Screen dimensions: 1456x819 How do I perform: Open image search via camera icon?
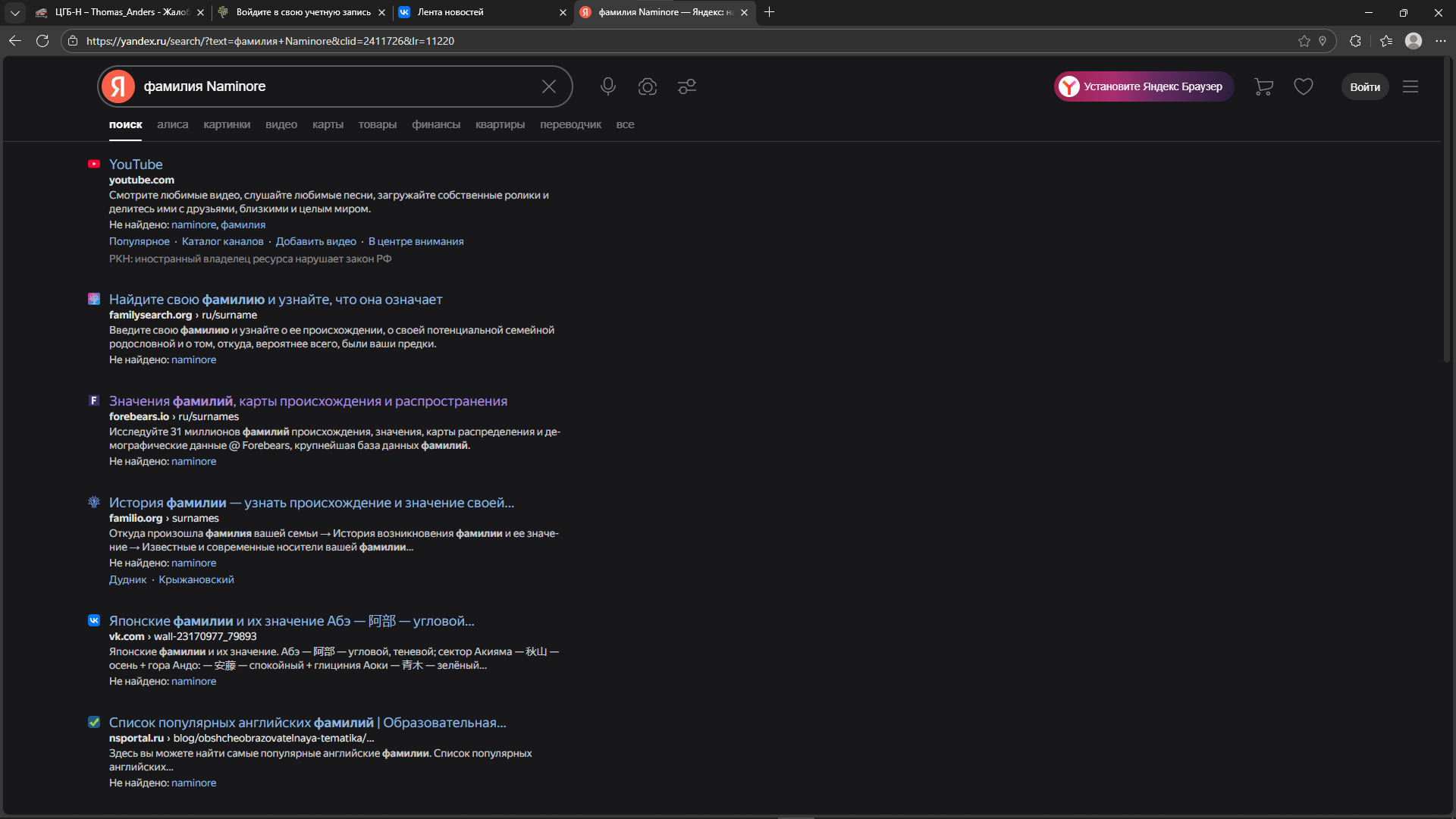click(x=647, y=86)
